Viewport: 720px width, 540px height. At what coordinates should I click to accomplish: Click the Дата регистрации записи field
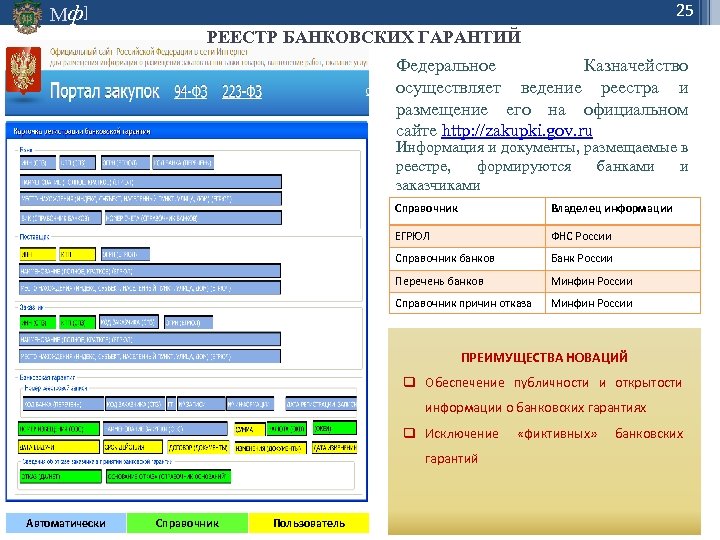coord(321,404)
